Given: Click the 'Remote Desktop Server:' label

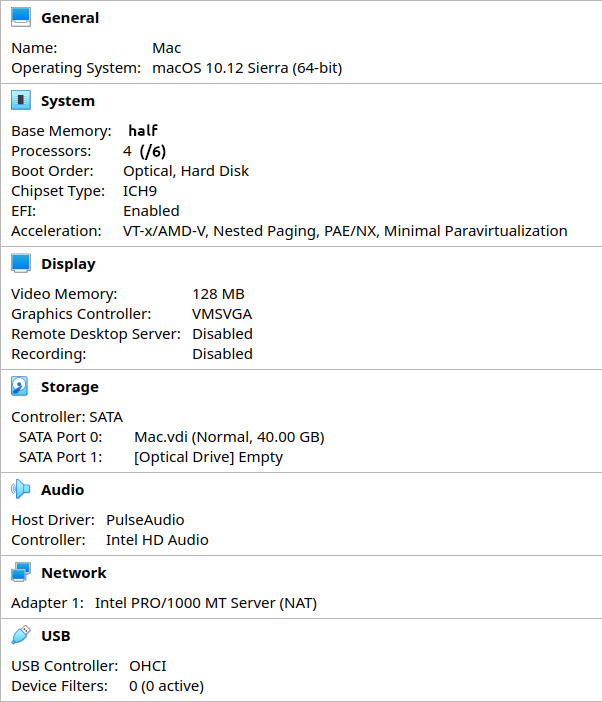Looking at the screenshot, I should pos(96,334).
